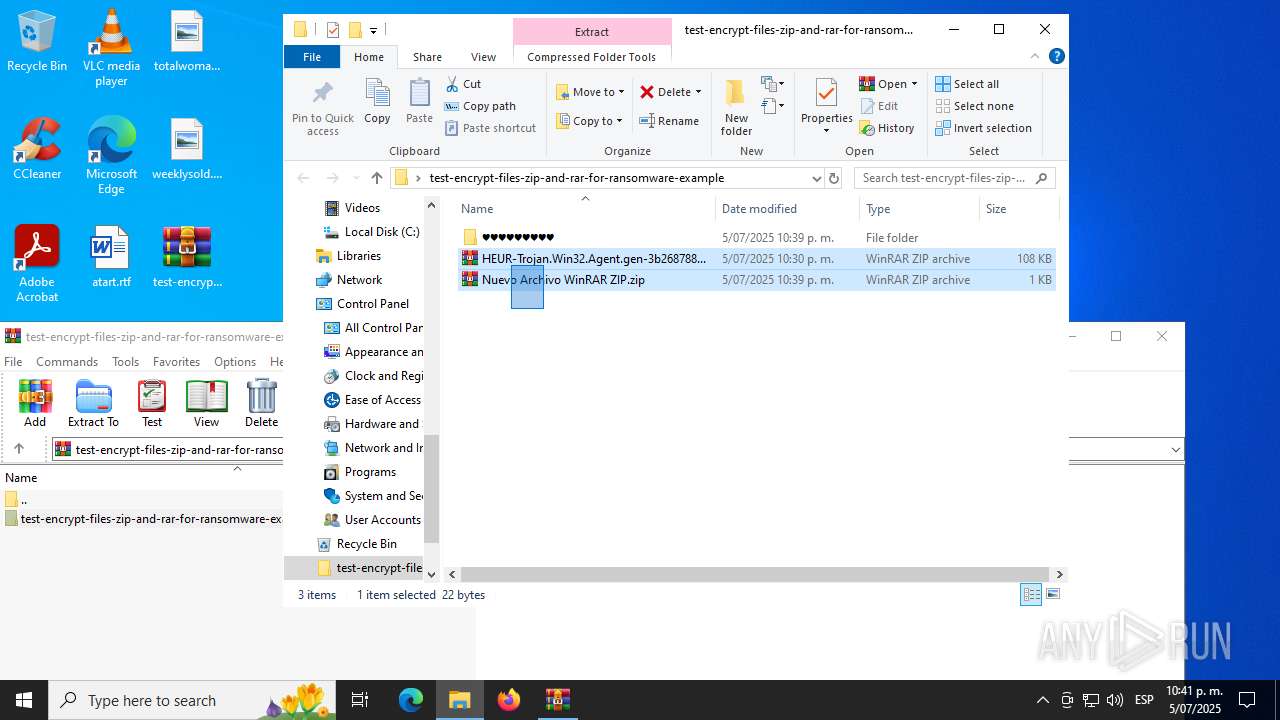Open Windows Start button
Viewport: 1280px width, 720px height.
tap(24, 700)
